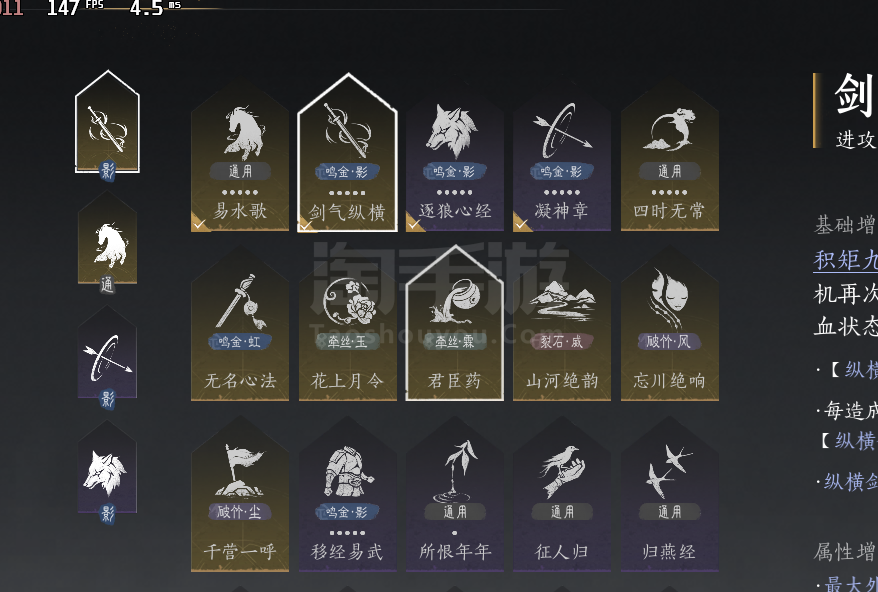
Task: Pick the 征人归 bird card
Action: (x=562, y=495)
